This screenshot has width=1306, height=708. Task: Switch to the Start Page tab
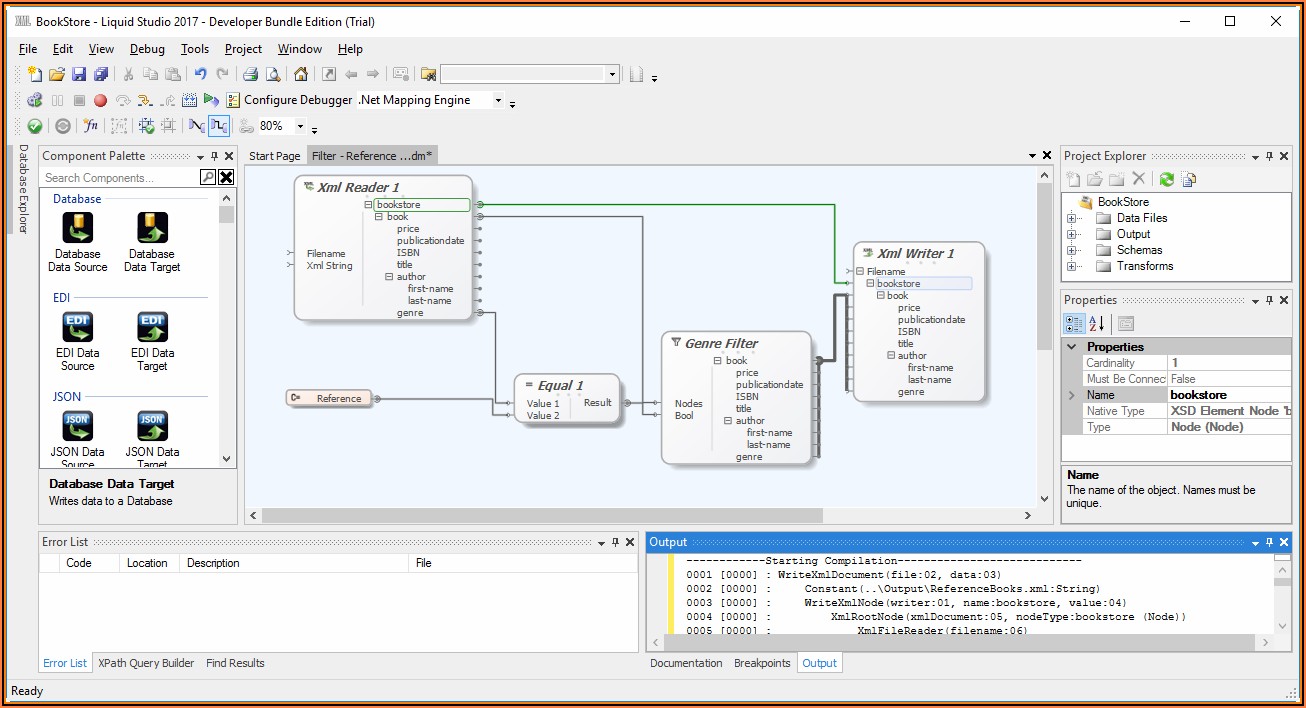pos(274,156)
